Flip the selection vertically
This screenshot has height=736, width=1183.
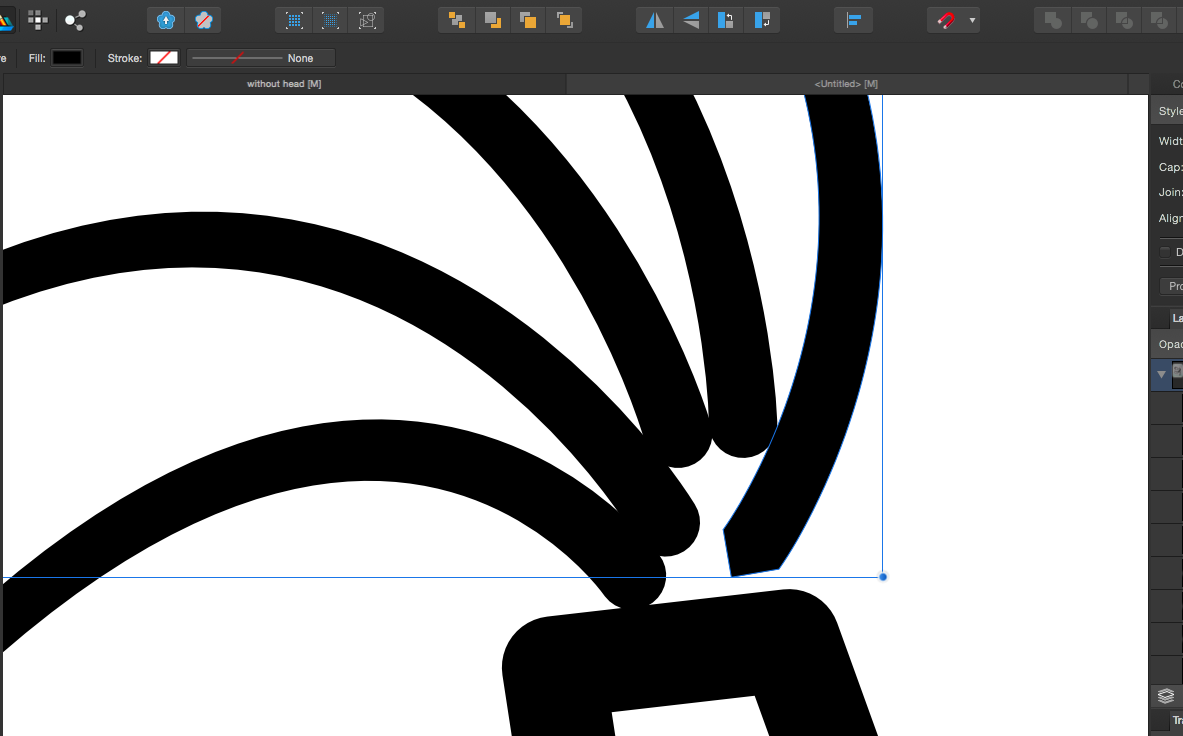tap(691, 19)
